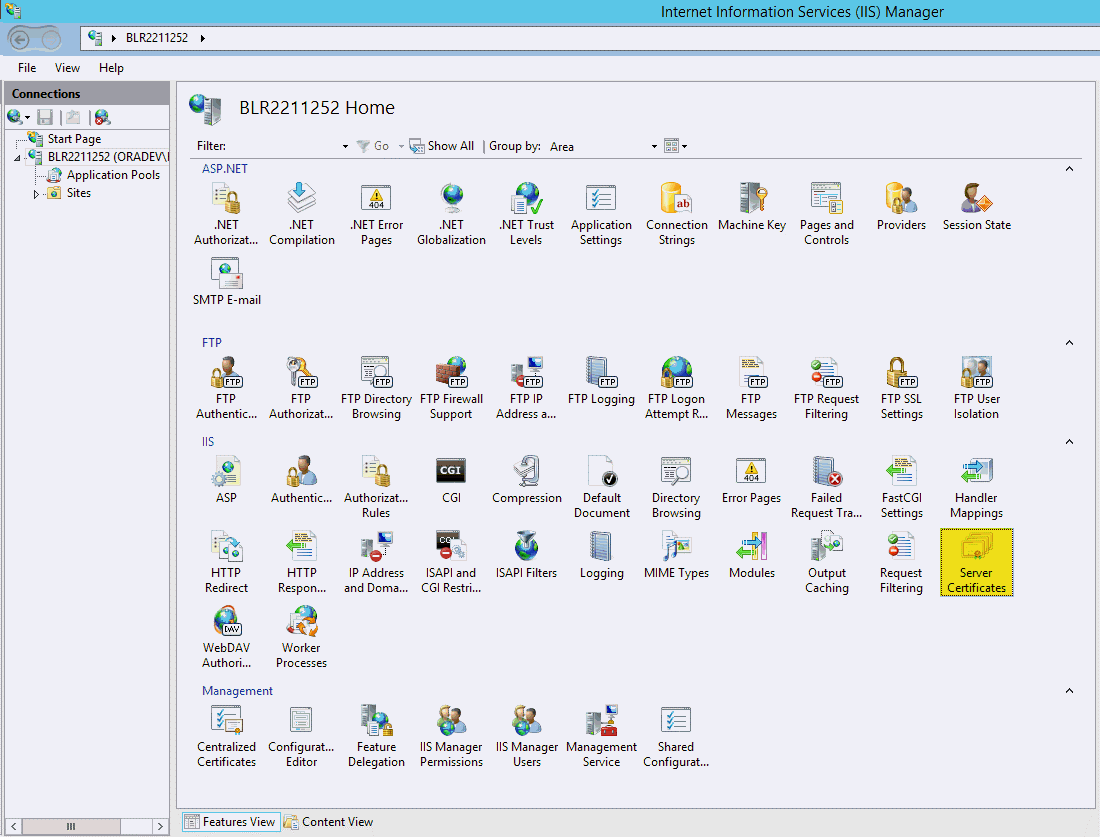The width and height of the screenshot is (1100, 837).
Task: Open .NET Compilation feature
Action: coord(302,214)
